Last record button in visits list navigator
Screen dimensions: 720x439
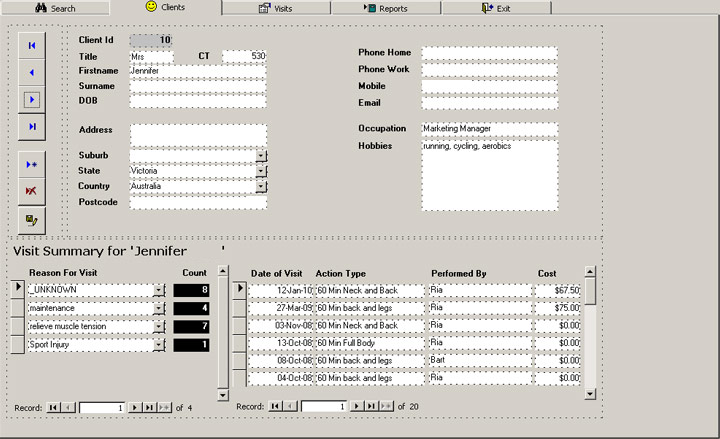pos(371,406)
